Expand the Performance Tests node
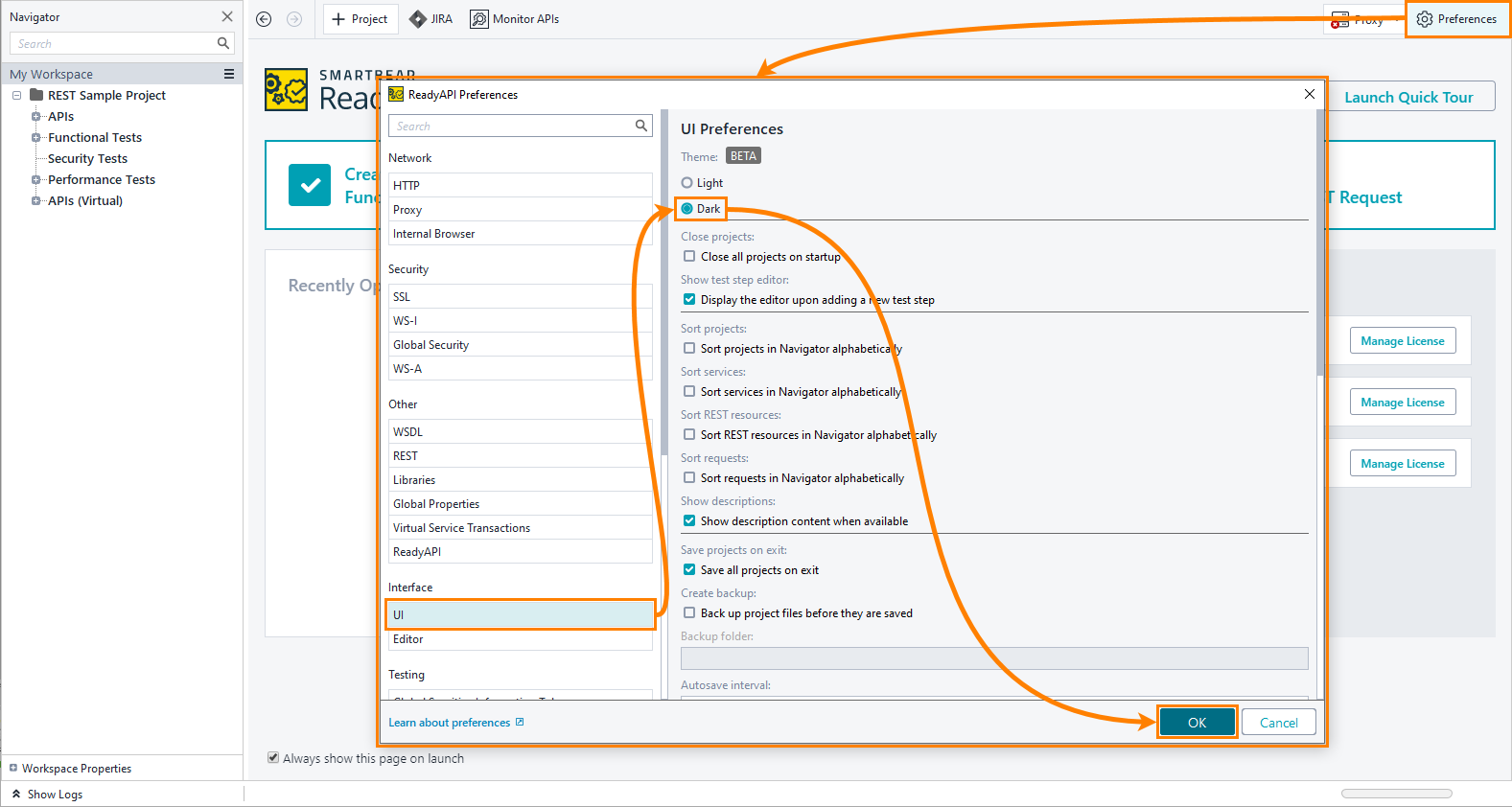Screen dimensions: 1512x807 [x=36, y=179]
